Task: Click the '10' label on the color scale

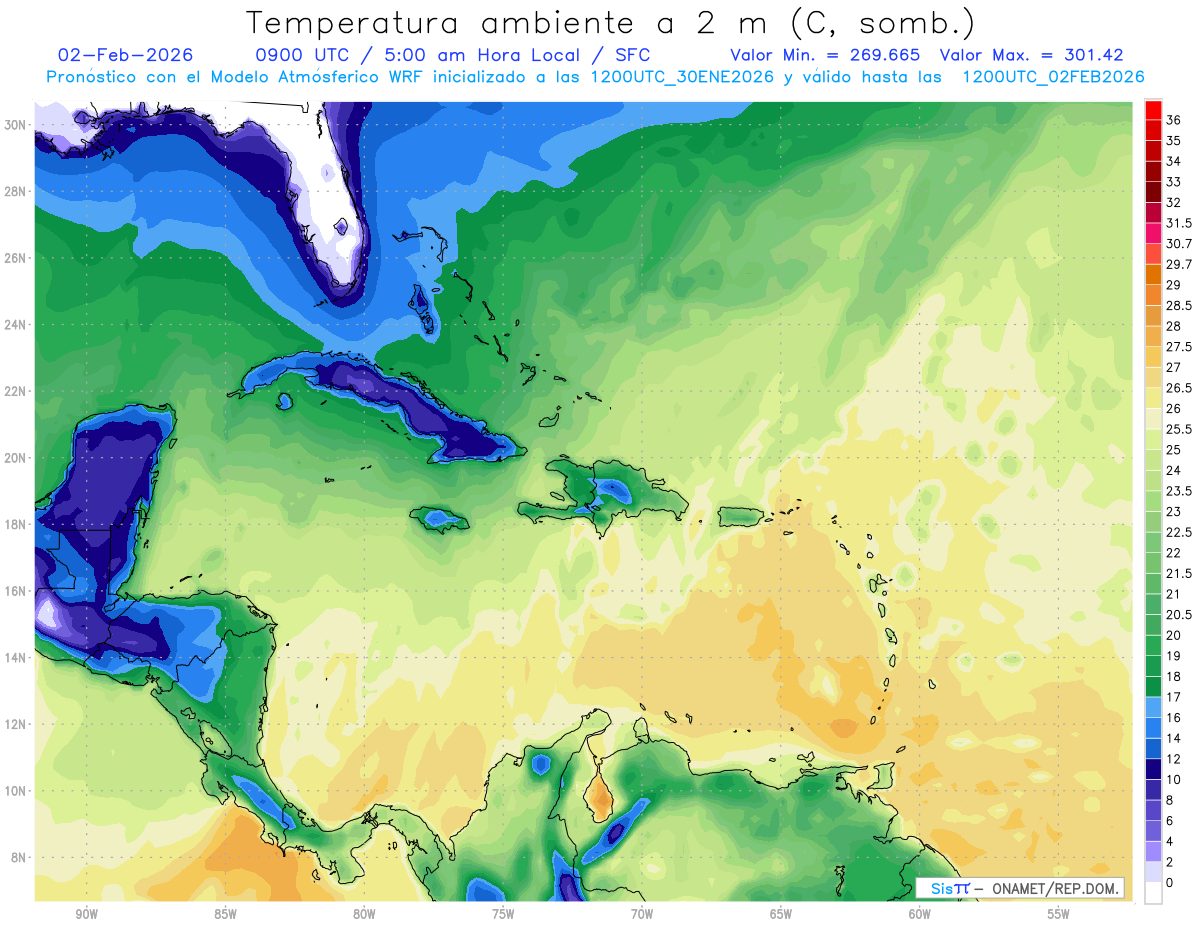Action: point(1174,779)
